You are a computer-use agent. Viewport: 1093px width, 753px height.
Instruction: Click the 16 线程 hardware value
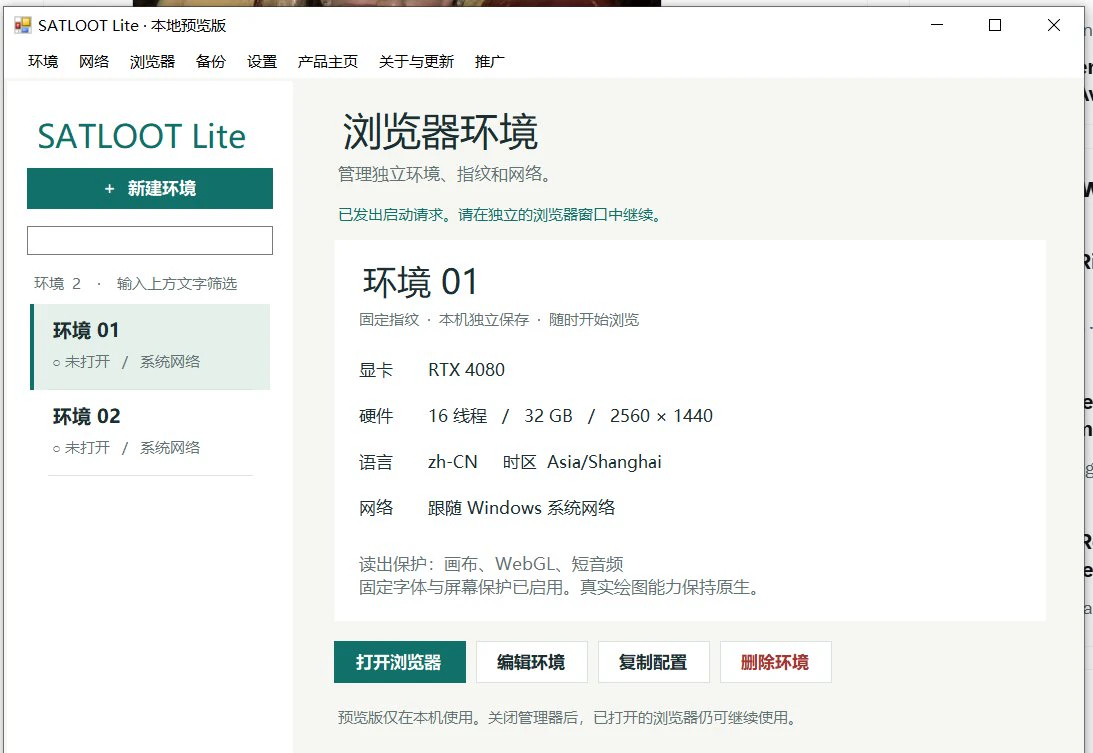458,416
